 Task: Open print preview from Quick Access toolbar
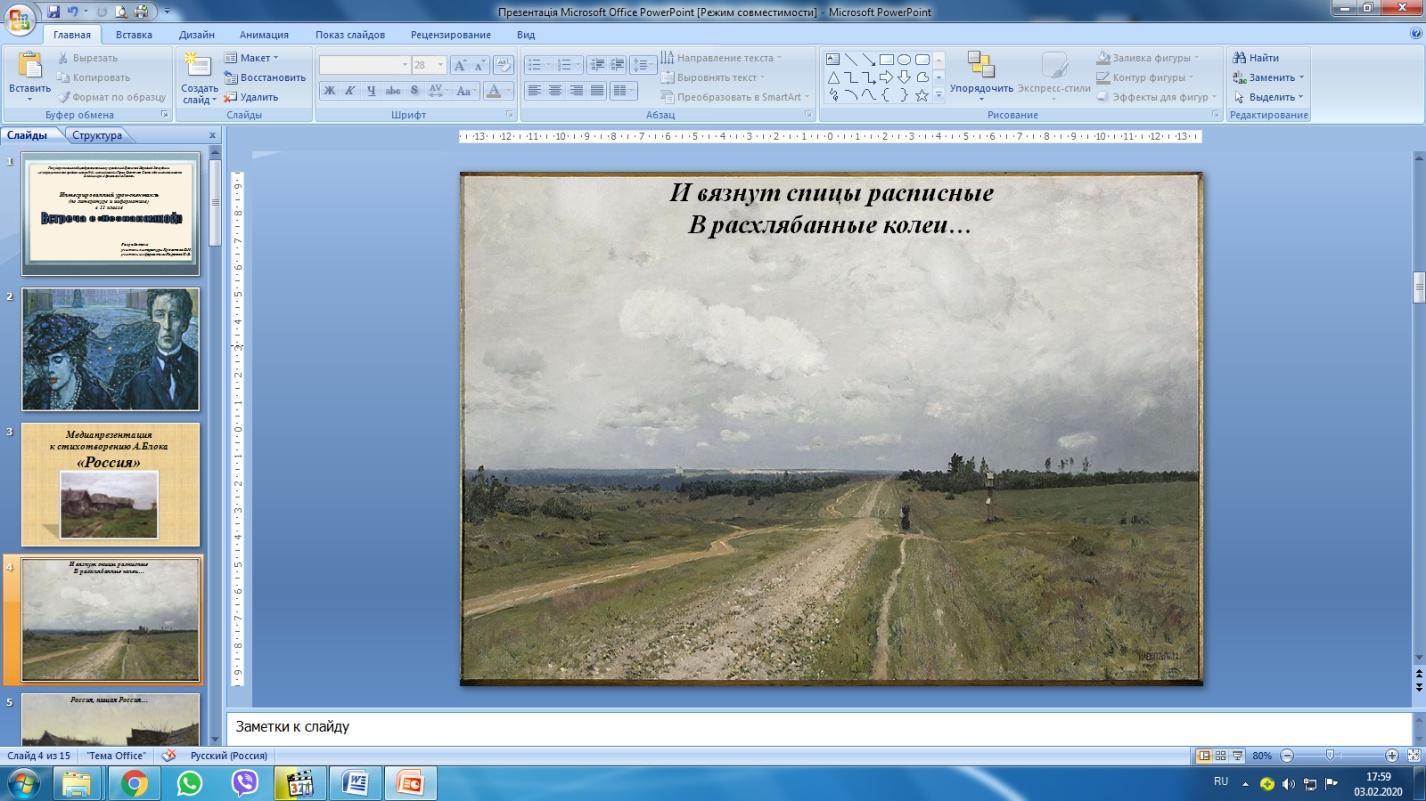121,12
